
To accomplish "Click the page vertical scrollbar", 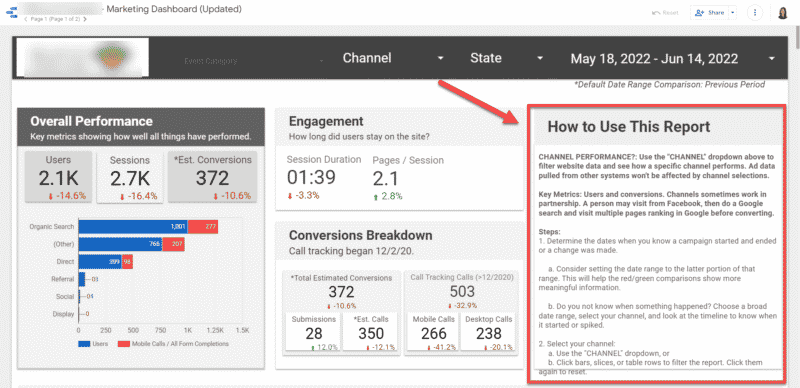I will coord(796,204).
